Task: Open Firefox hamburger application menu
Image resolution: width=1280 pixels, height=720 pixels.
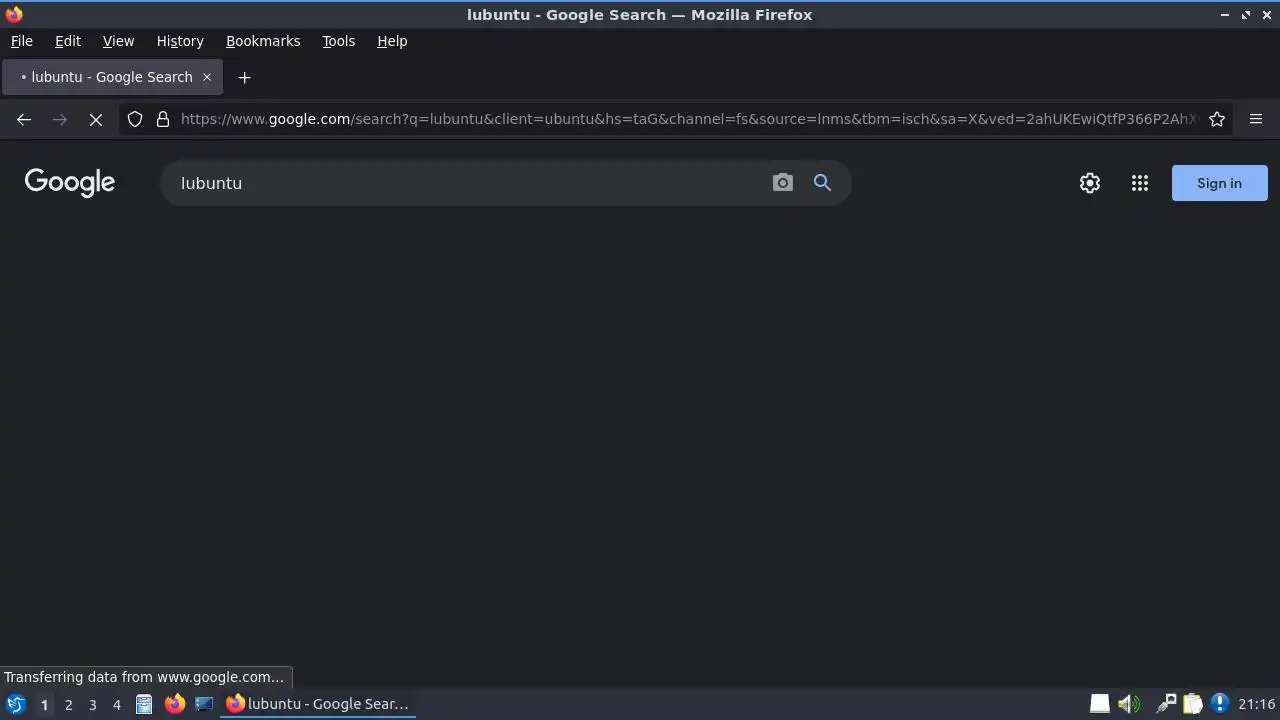Action: (1256, 119)
